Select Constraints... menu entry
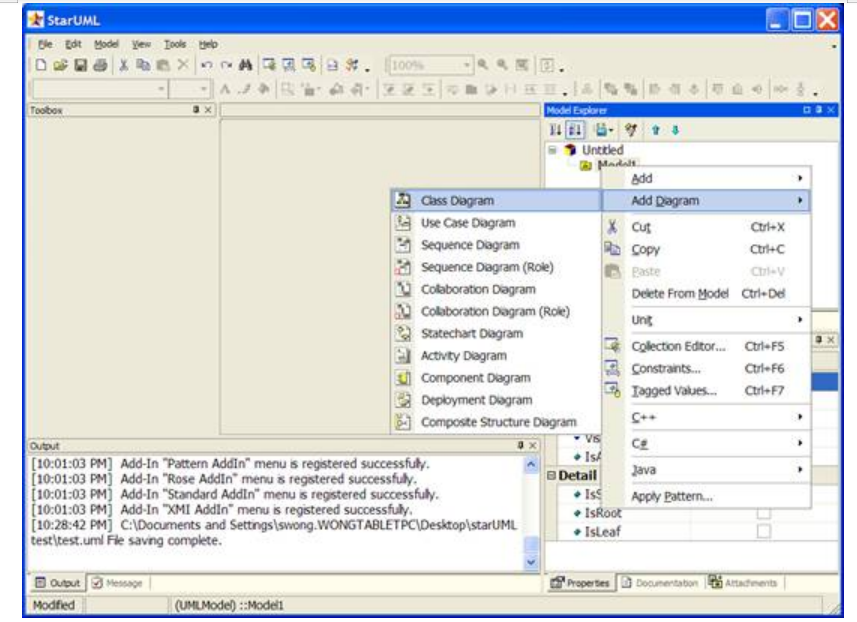This screenshot has height=622, width=857. point(706,368)
